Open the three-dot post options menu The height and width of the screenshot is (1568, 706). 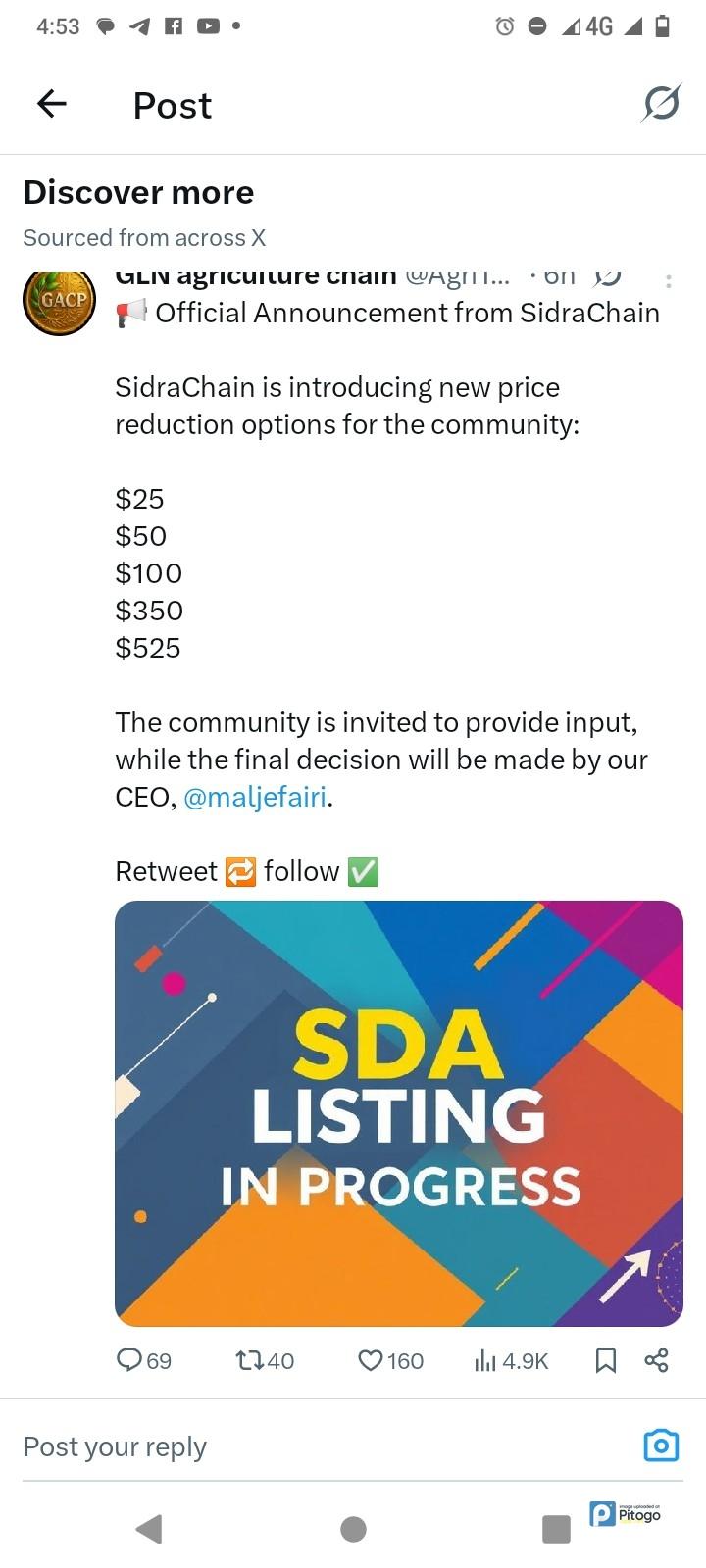point(669,281)
